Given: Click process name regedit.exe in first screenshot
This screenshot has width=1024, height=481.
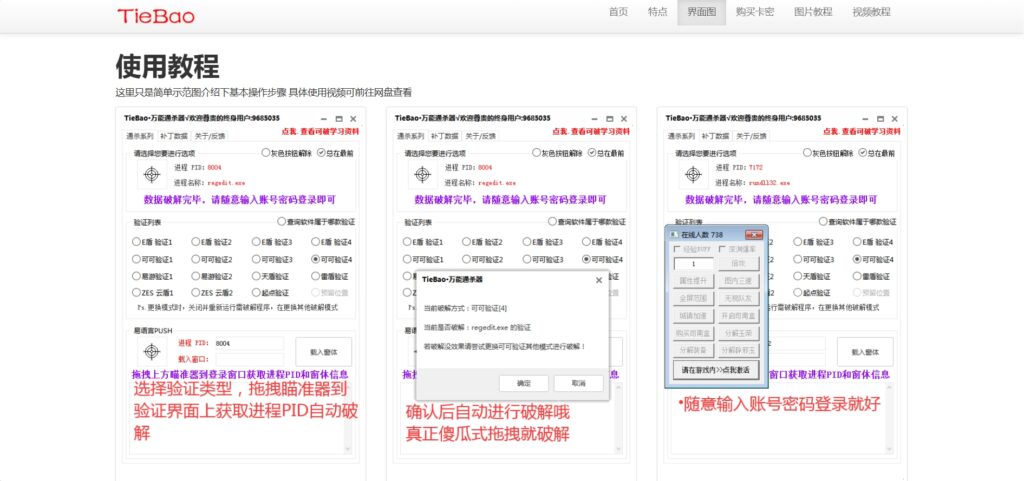Looking at the screenshot, I should pyautogui.click(x=226, y=183).
